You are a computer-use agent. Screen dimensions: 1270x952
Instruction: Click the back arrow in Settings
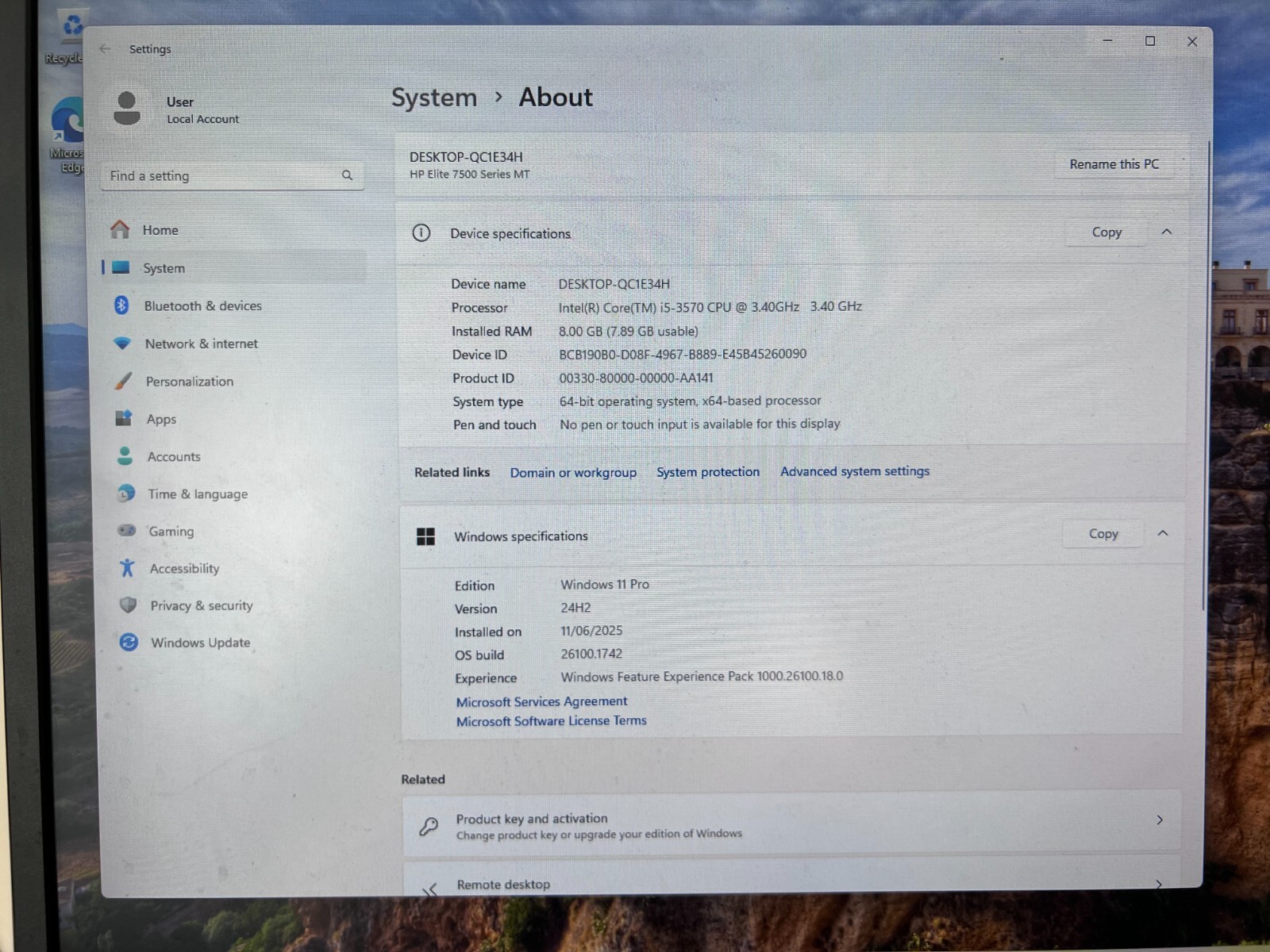tap(105, 48)
